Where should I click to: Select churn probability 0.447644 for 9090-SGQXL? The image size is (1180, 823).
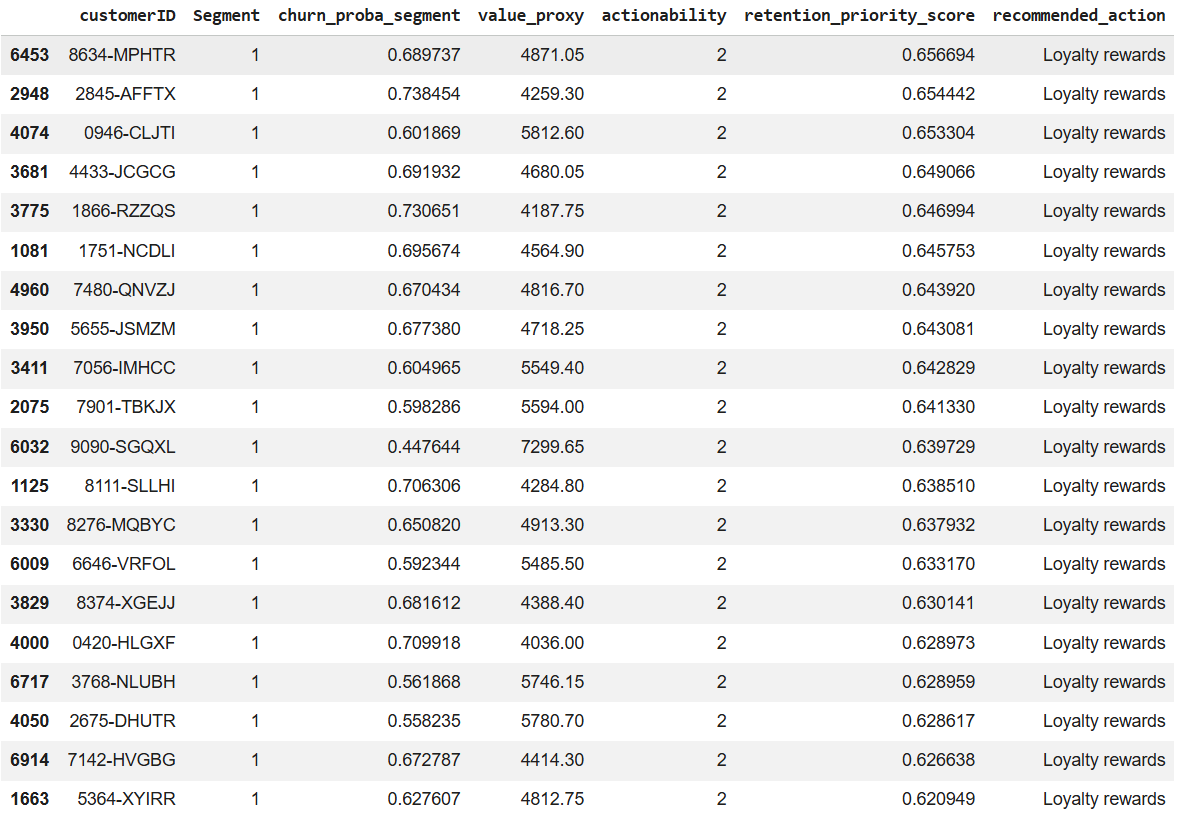tap(430, 446)
